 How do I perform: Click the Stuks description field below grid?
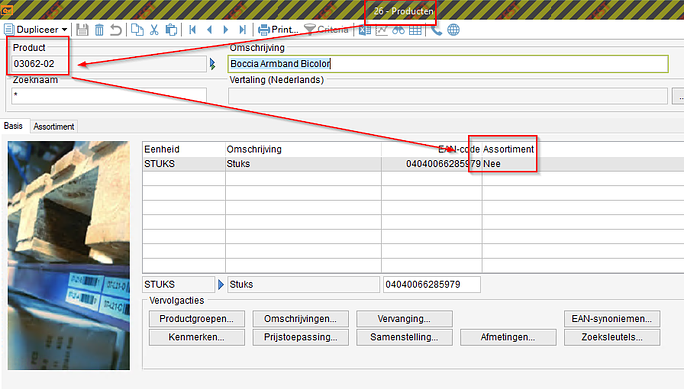[x=303, y=284]
